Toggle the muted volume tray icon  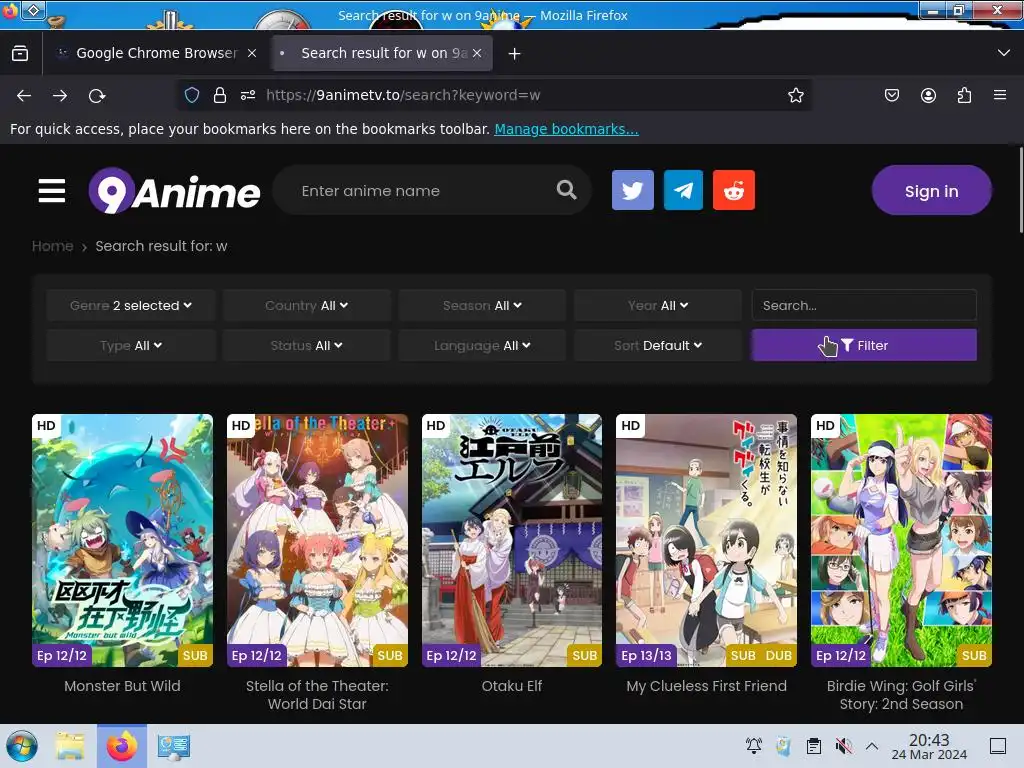pyautogui.click(x=844, y=746)
